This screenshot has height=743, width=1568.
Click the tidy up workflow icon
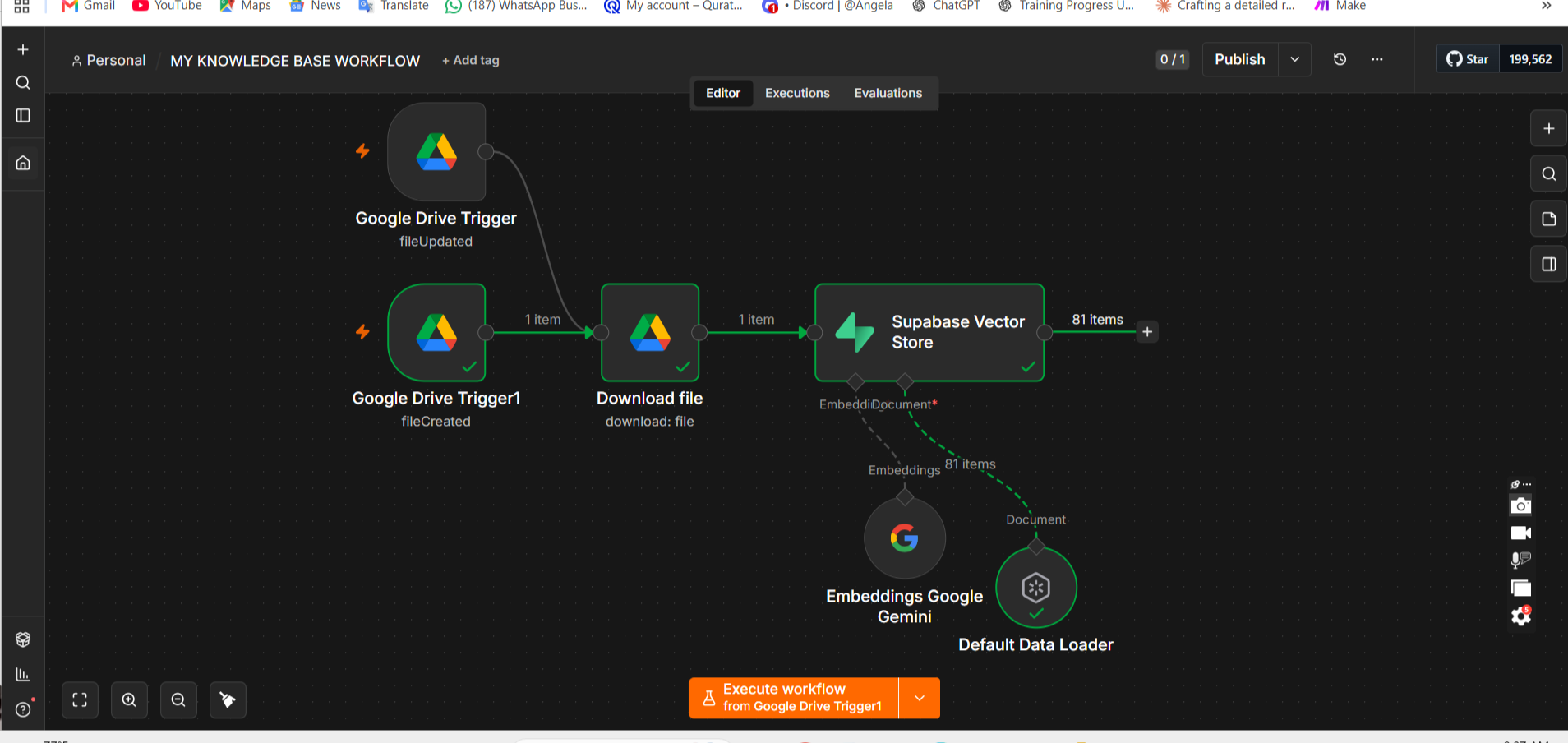[x=228, y=700]
